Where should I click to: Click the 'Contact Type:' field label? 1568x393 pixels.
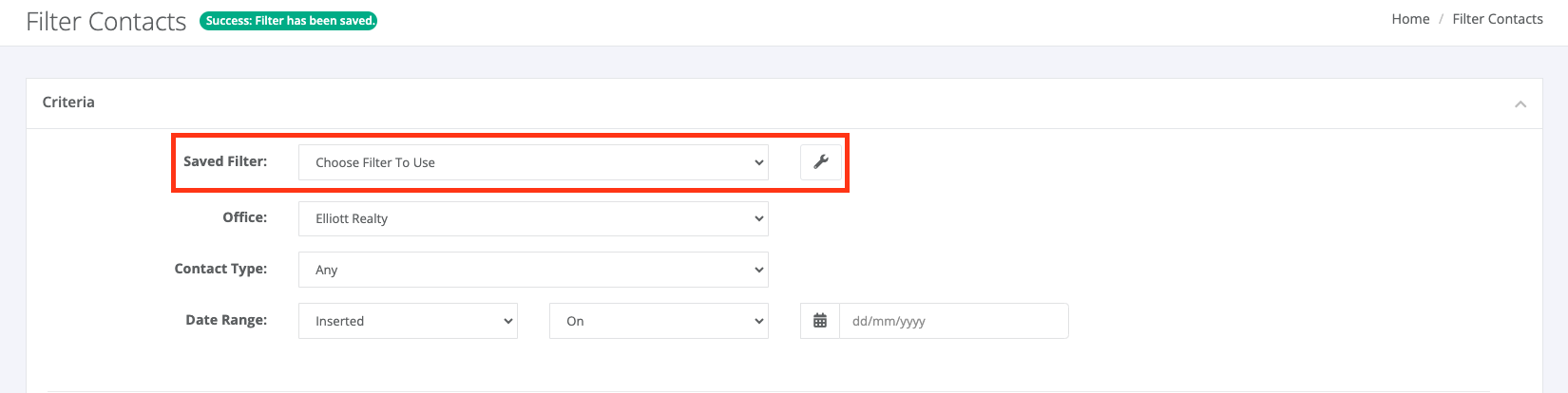coord(220,269)
